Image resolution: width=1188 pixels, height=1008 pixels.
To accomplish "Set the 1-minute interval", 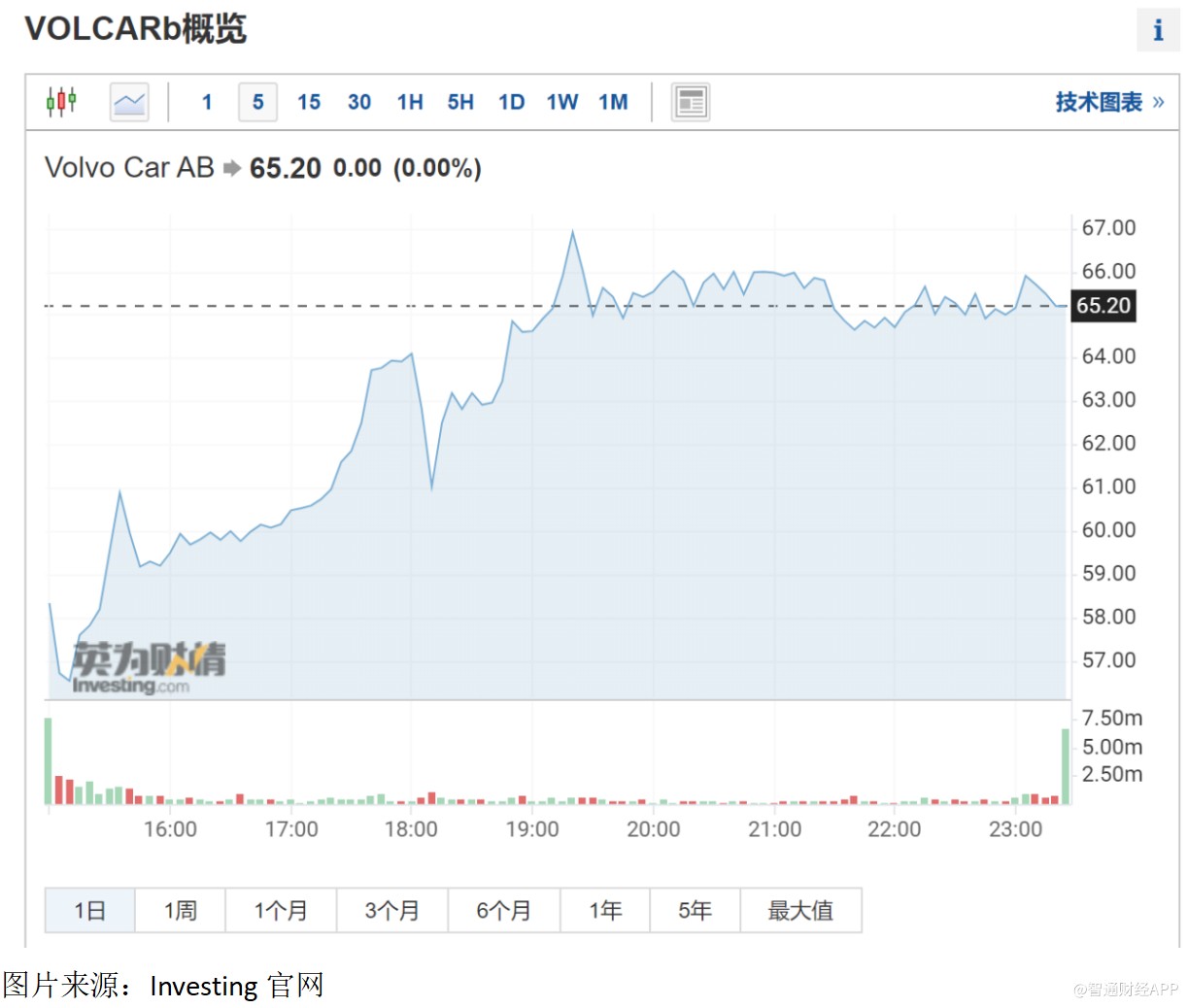I will point(207,102).
